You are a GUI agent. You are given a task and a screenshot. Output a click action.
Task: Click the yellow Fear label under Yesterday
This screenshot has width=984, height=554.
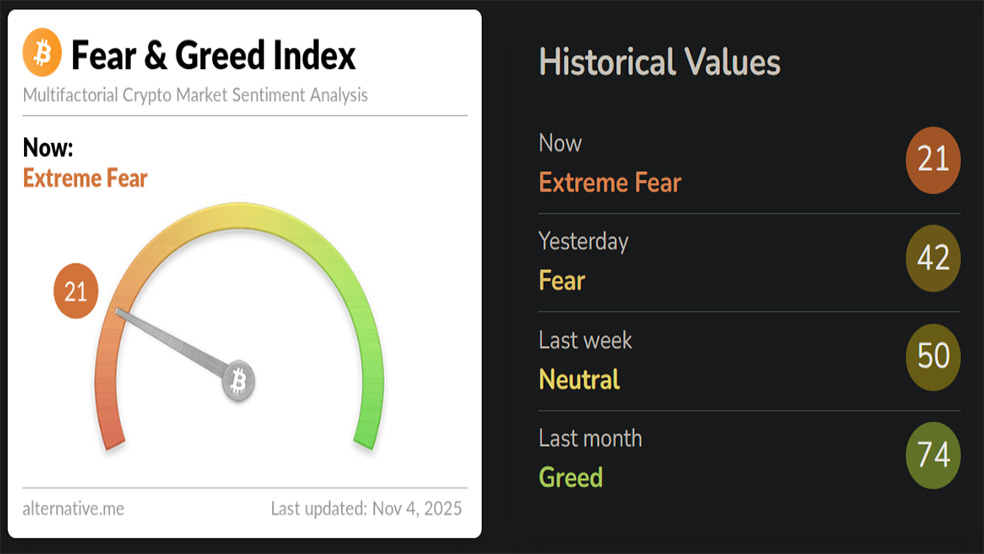click(x=561, y=280)
